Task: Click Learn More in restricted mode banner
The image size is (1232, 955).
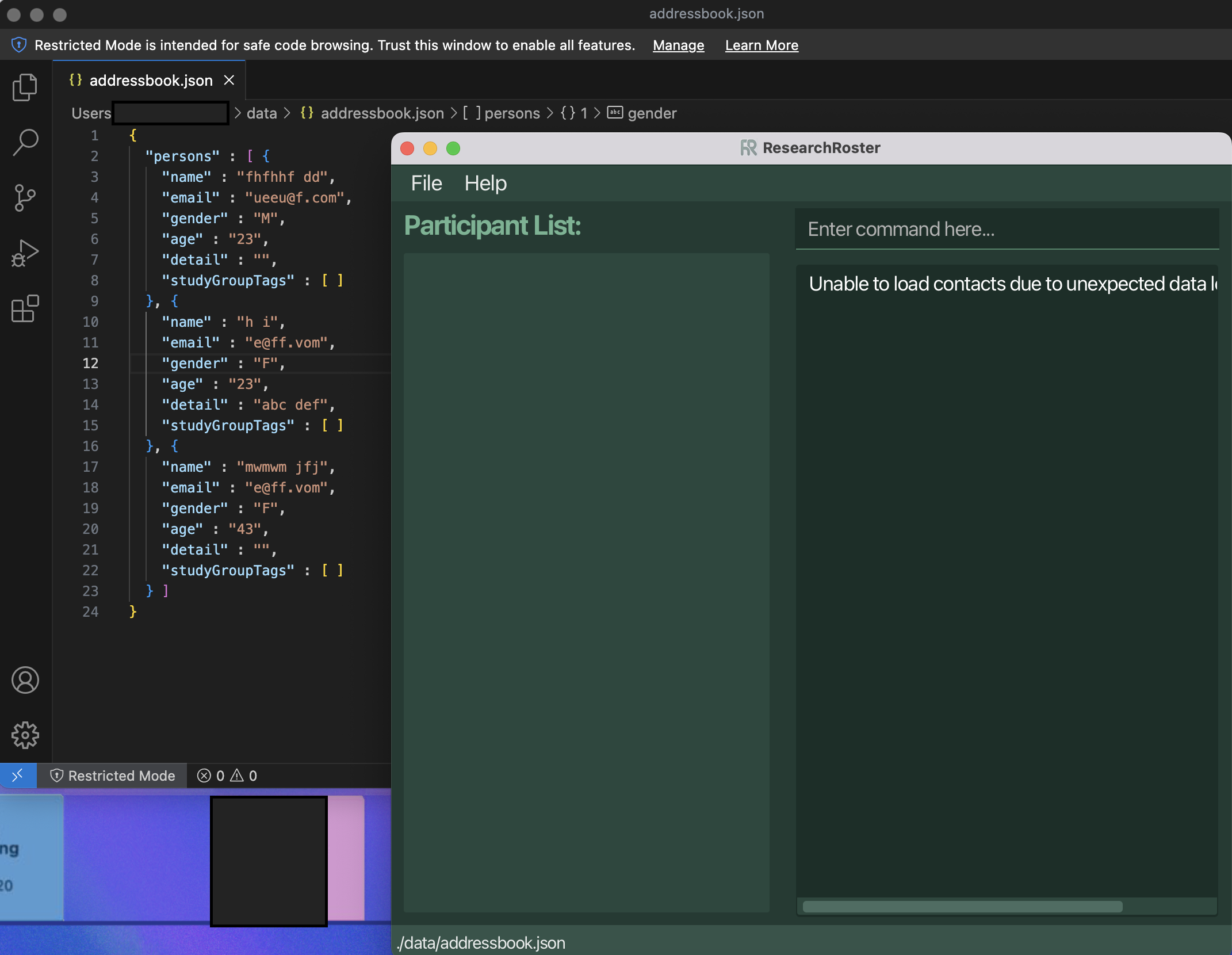Action: (x=762, y=44)
